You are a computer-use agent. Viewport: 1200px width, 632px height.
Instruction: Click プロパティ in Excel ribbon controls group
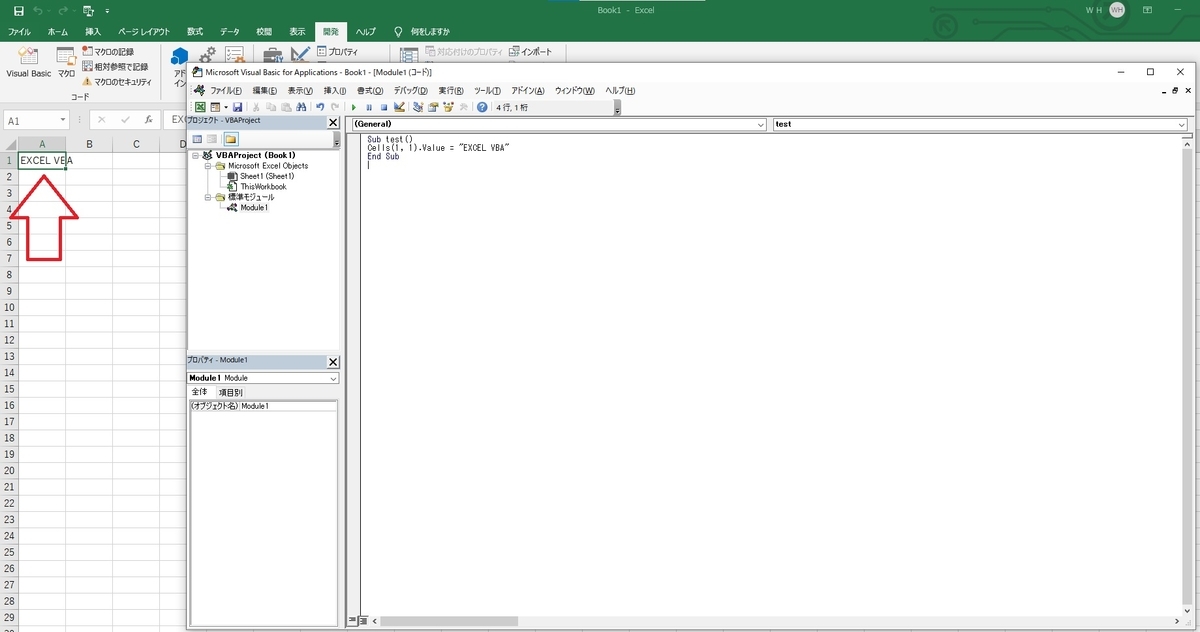point(337,51)
